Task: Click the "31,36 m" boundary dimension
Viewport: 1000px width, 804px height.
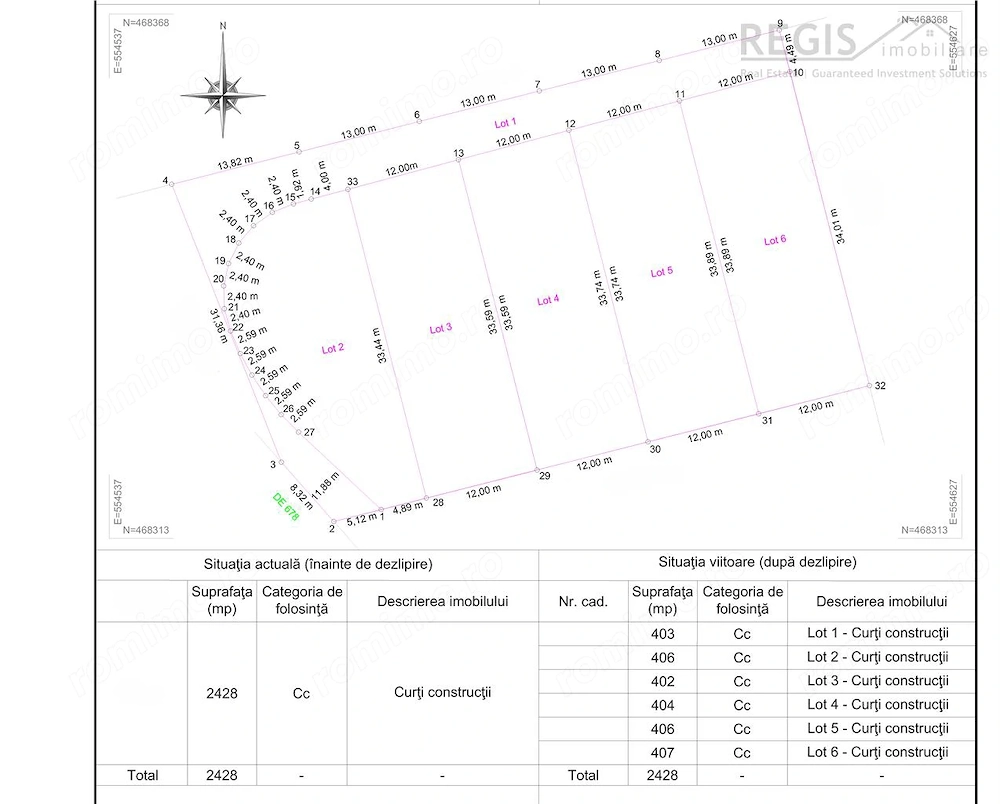Action: 218,326
